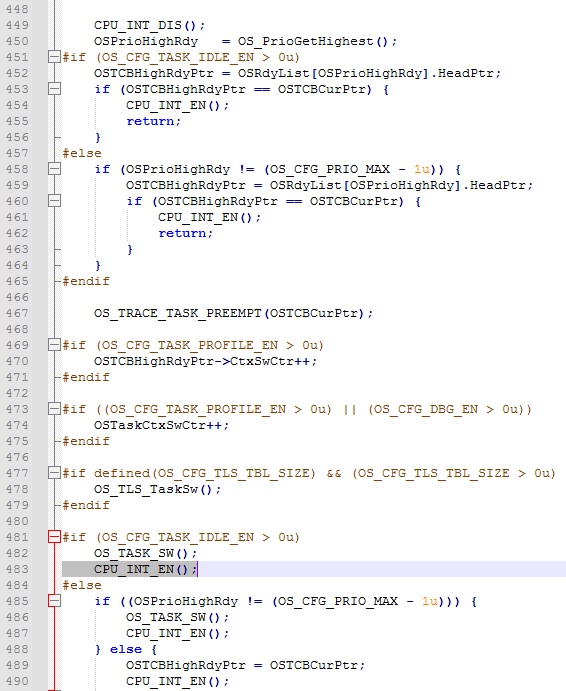Click CPU_INT_EN(); on line 490
The width and height of the screenshot is (566, 691).
[178, 681]
